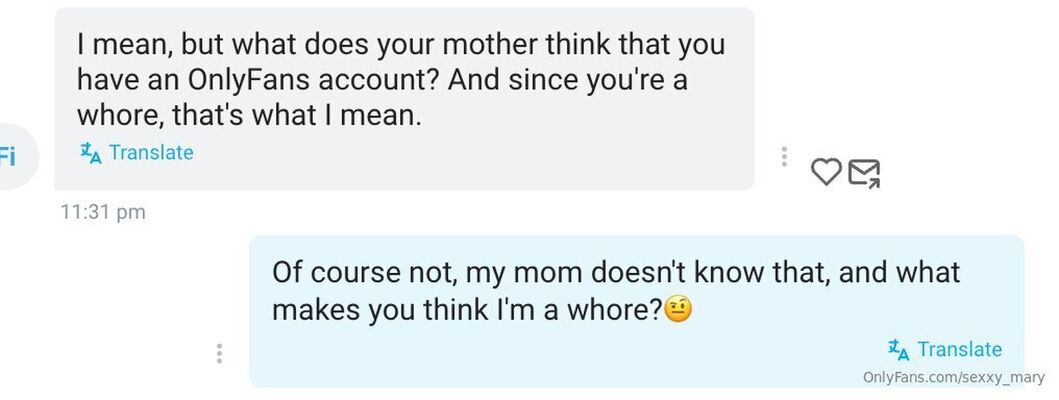The image size is (1059, 400).
Task: Click the OnlyFans.com/sexxy_mary watermark
Action: coord(953,377)
